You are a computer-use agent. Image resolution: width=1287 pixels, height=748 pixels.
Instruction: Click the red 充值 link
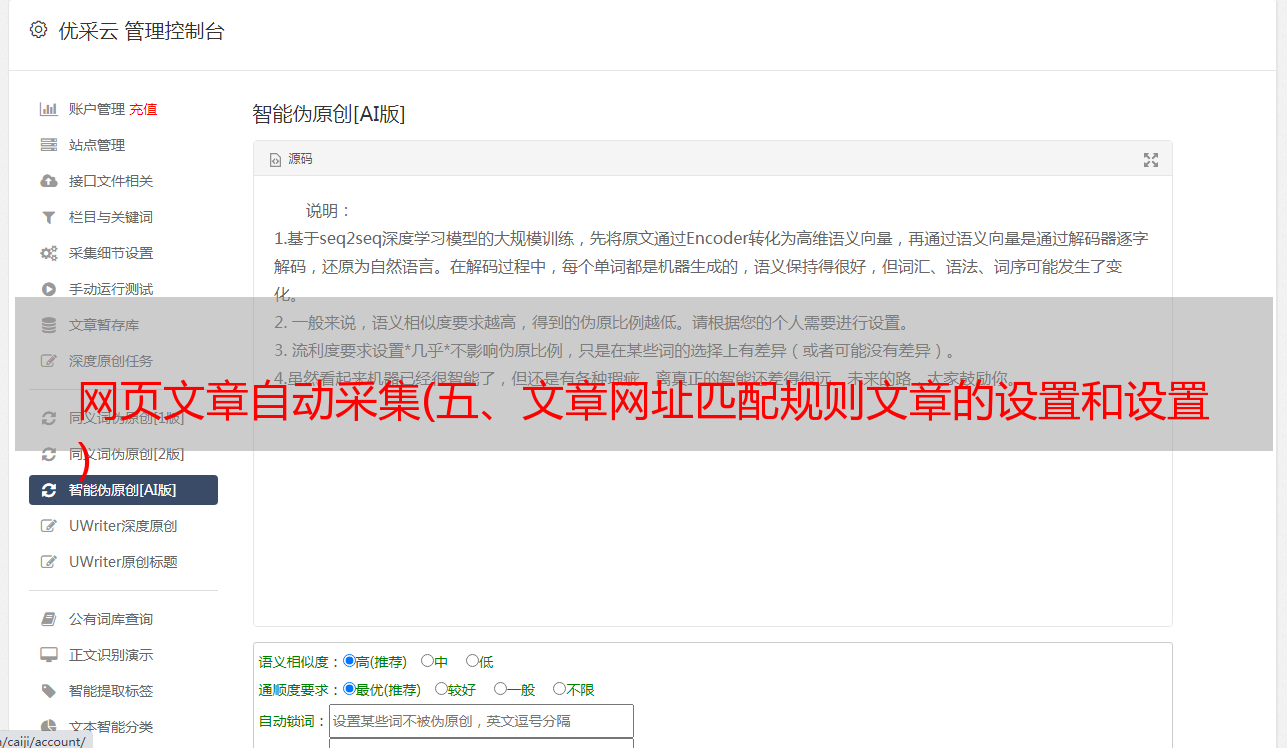click(x=143, y=109)
